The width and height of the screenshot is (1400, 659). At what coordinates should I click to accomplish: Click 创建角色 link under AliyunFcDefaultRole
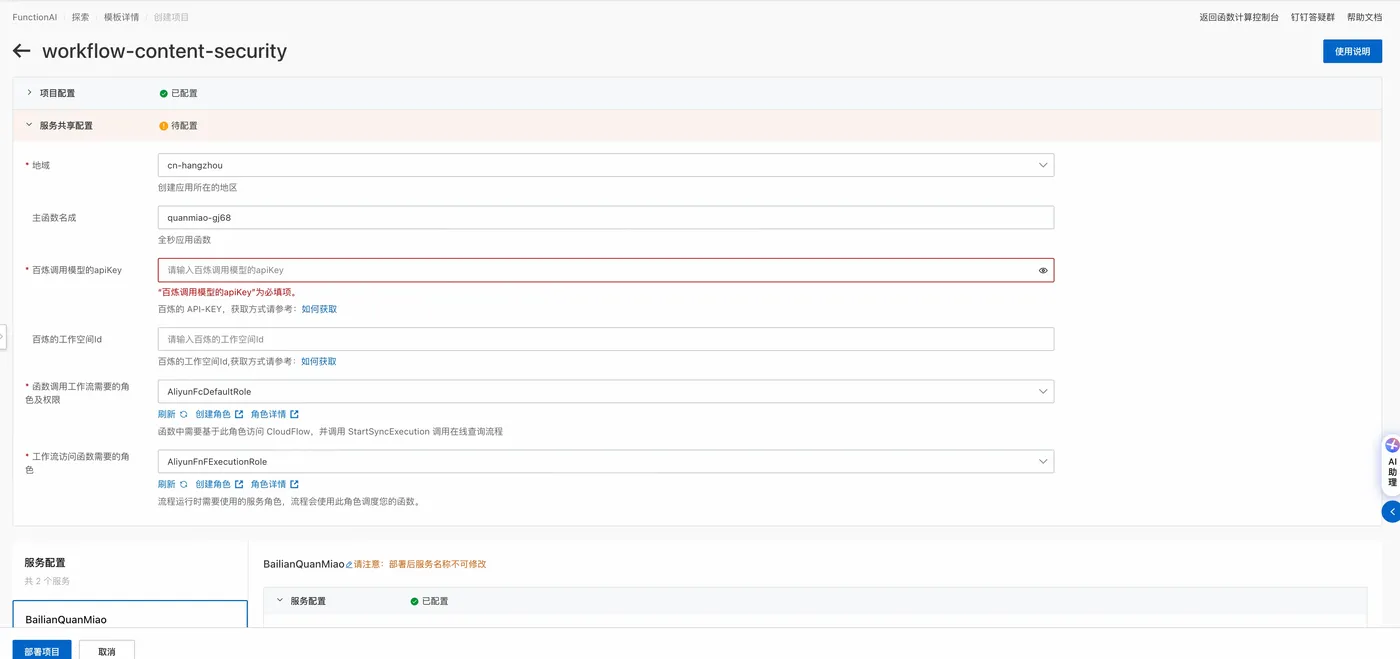(213, 414)
